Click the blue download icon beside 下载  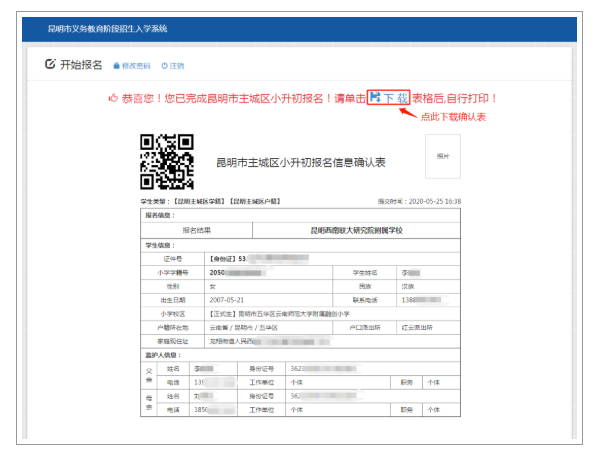(375, 97)
